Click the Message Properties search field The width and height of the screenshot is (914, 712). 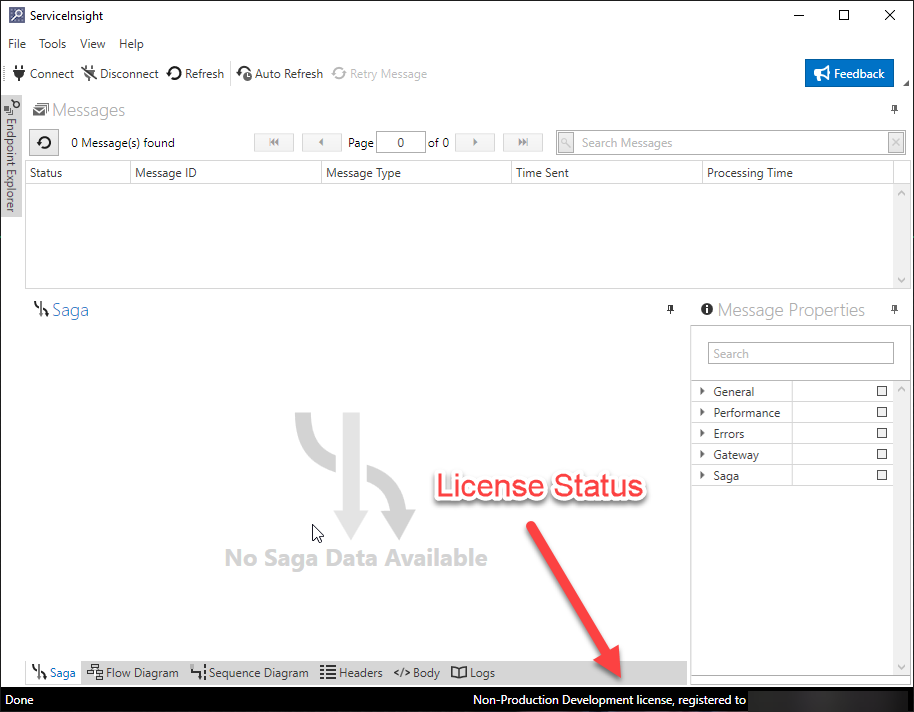[x=800, y=353]
